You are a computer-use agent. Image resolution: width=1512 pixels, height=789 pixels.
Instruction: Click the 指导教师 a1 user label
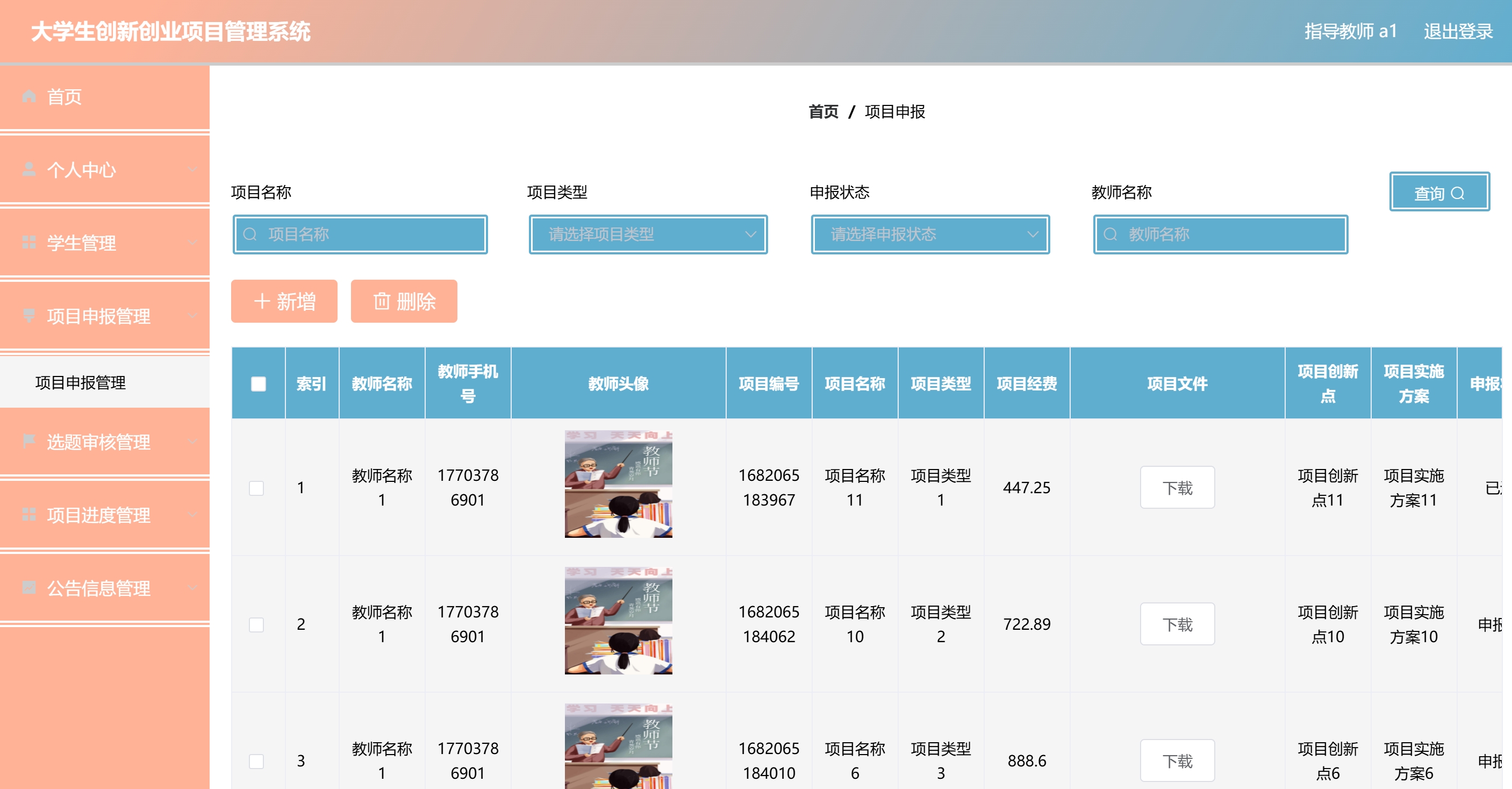click(1350, 31)
